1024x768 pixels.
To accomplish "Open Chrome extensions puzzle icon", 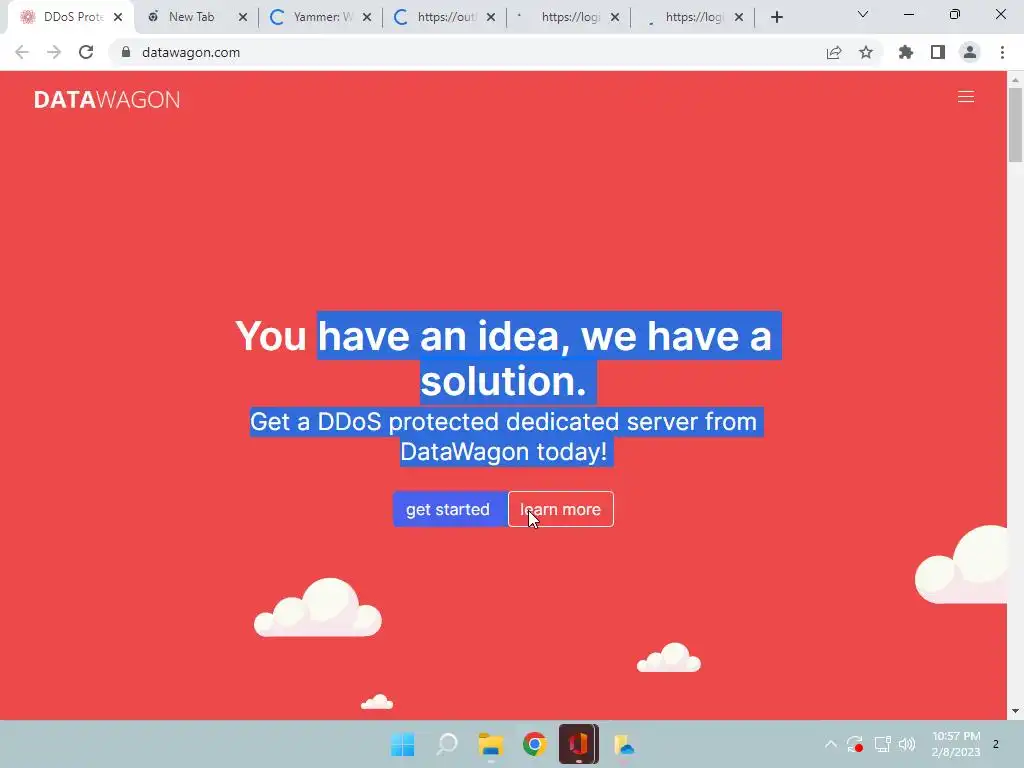I will (x=906, y=52).
